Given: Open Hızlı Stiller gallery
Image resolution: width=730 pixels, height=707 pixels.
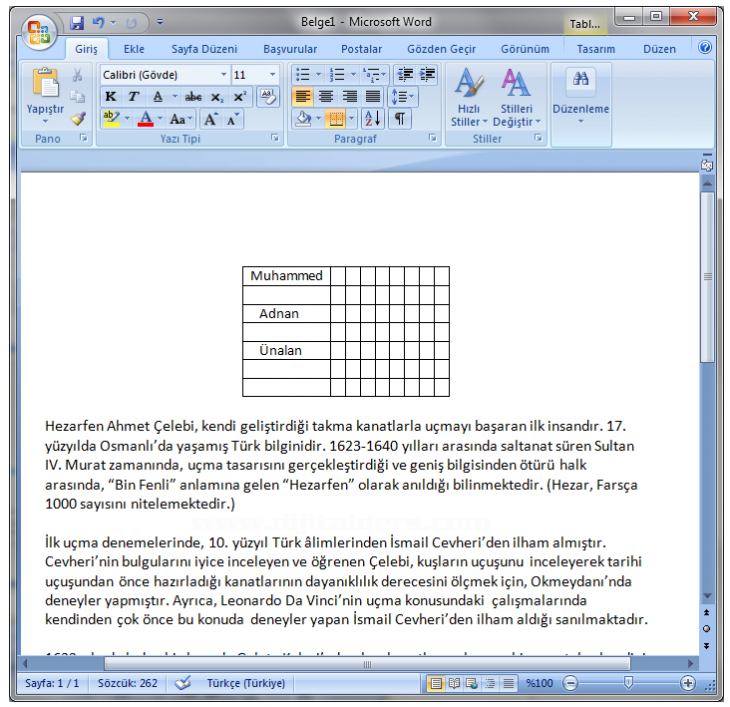Looking at the screenshot, I should (x=468, y=98).
